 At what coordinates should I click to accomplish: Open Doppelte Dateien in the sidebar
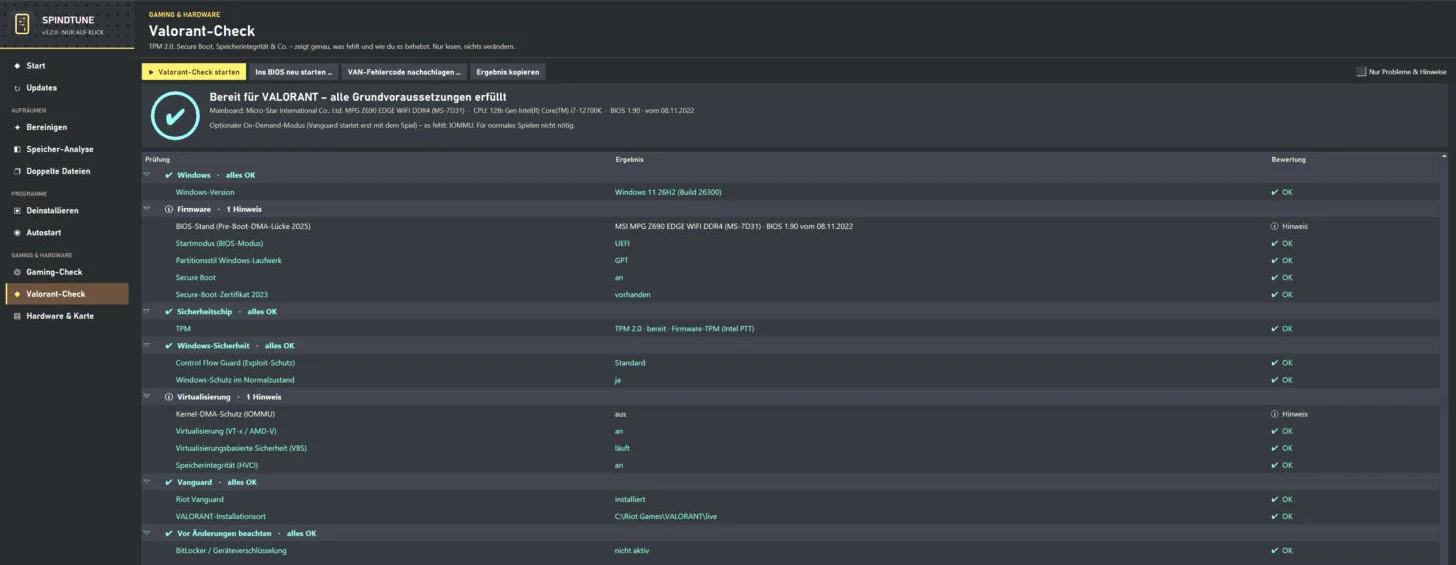click(x=67, y=171)
